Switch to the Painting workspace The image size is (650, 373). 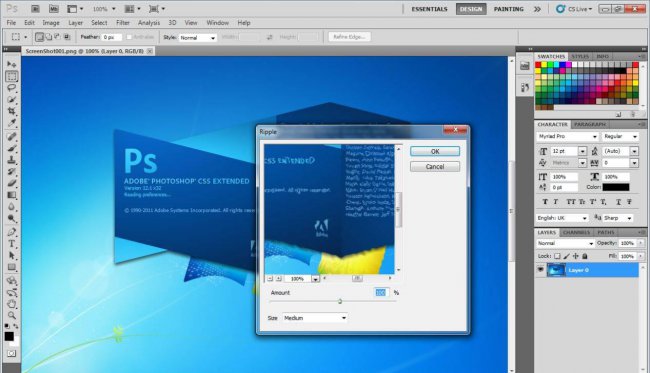coord(509,9)
